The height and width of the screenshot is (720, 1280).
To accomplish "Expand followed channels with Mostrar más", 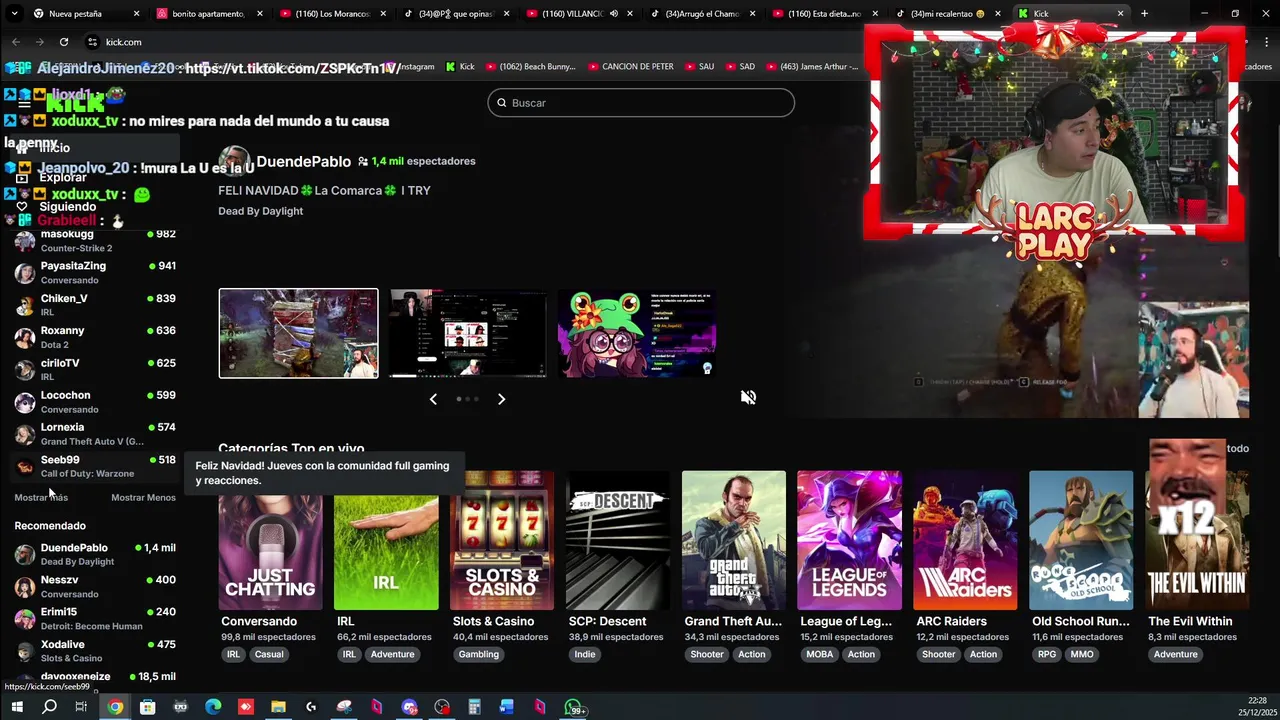I will [41, 497].
